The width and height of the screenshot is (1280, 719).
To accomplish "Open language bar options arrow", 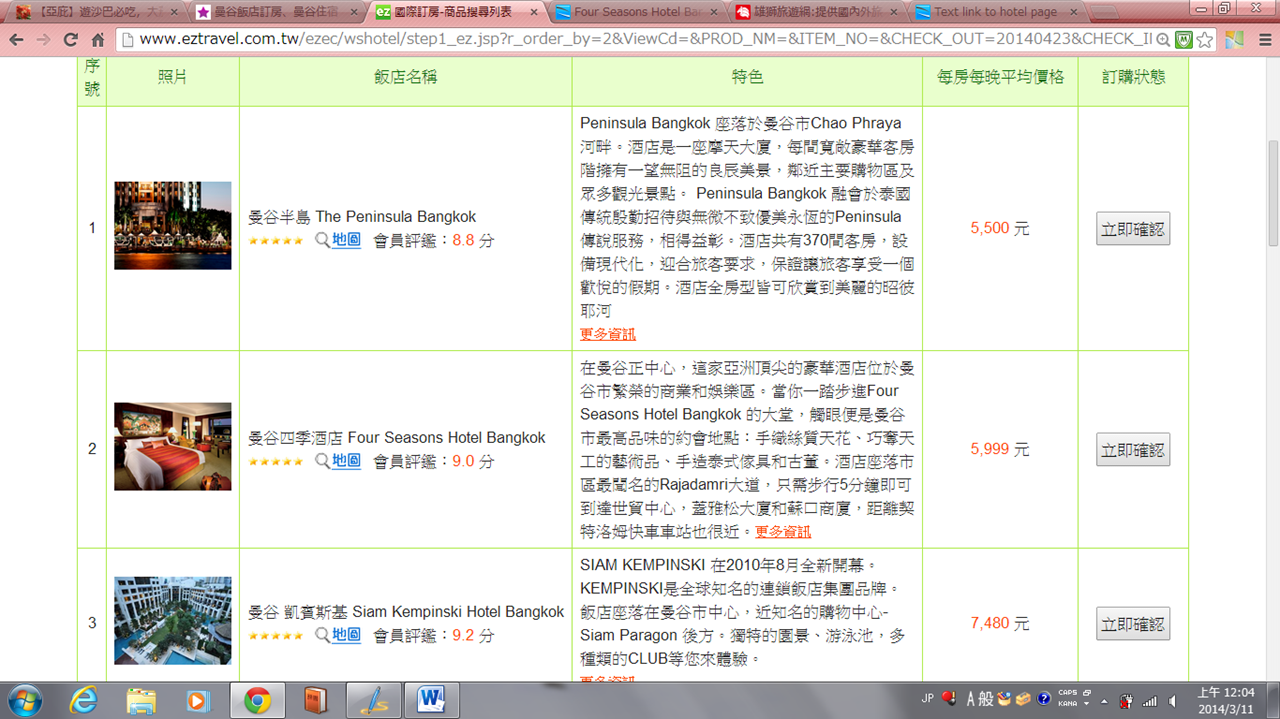I will 1086,704.
